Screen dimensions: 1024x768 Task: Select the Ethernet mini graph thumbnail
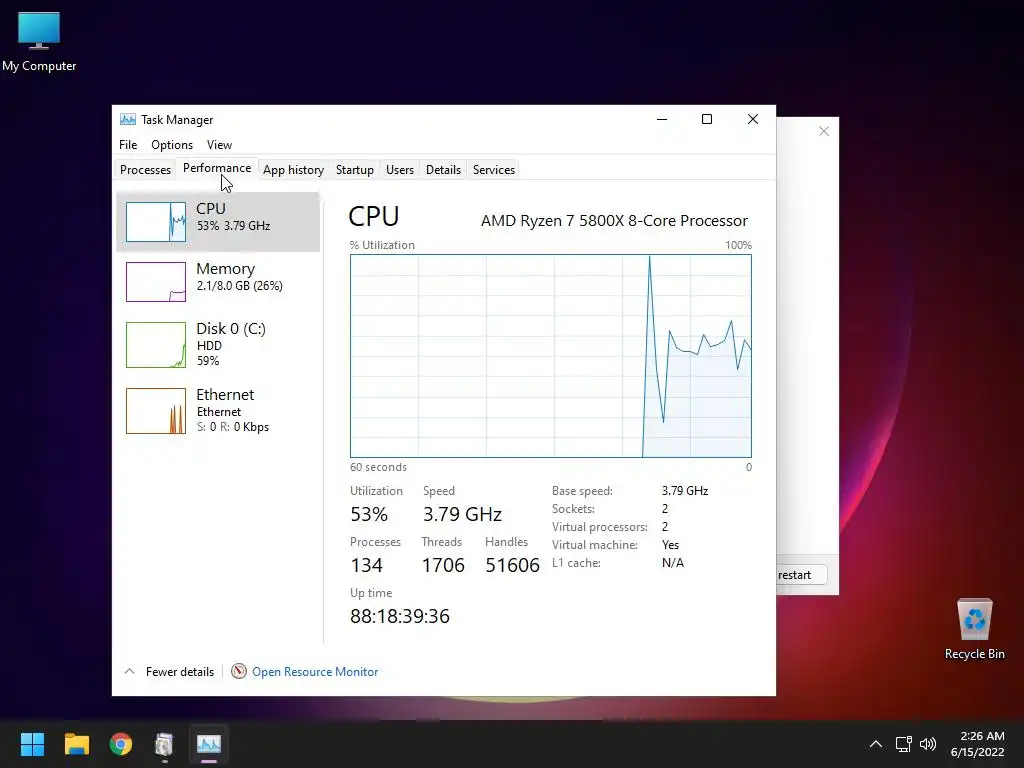[155, 411]
